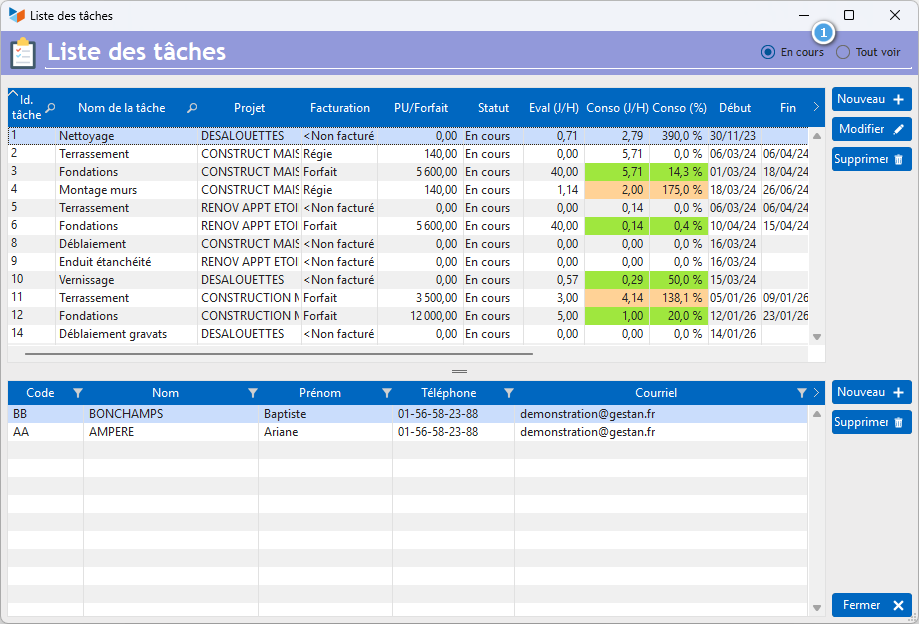Image resolution: width=919 pixels, height=624 pixels.
Task: Sort tasks by the Projet column header
Action: [x=249, y=108]
